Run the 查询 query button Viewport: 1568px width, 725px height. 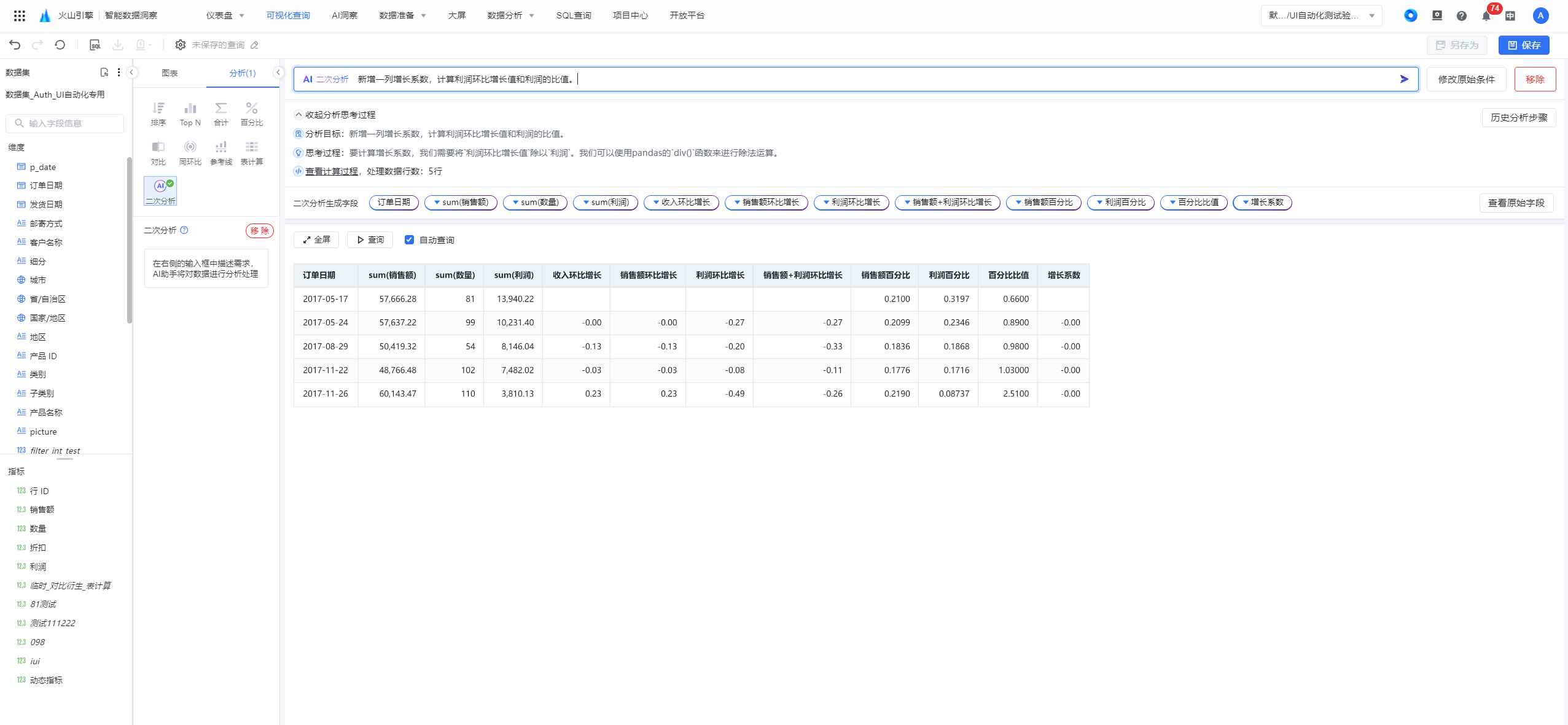point(370,240)
